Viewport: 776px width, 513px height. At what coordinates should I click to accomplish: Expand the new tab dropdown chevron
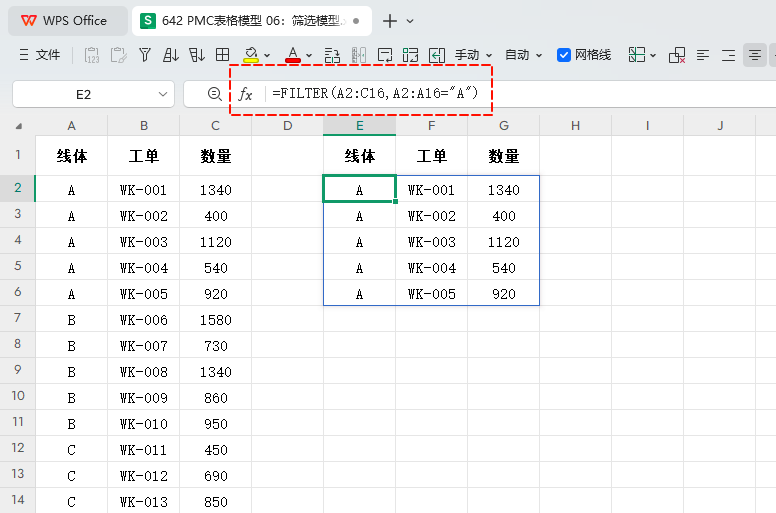pyautogui.click(x=410, y=21)
